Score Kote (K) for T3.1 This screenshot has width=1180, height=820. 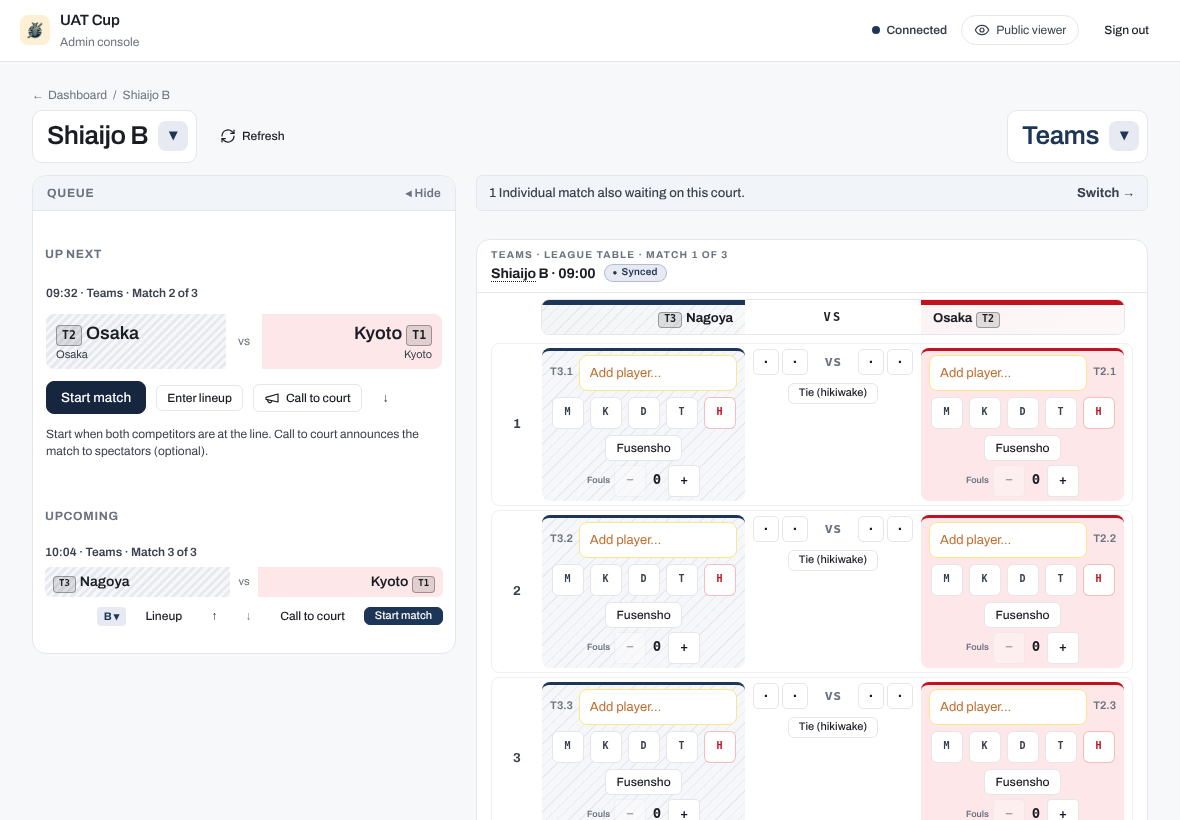point(605,412)
